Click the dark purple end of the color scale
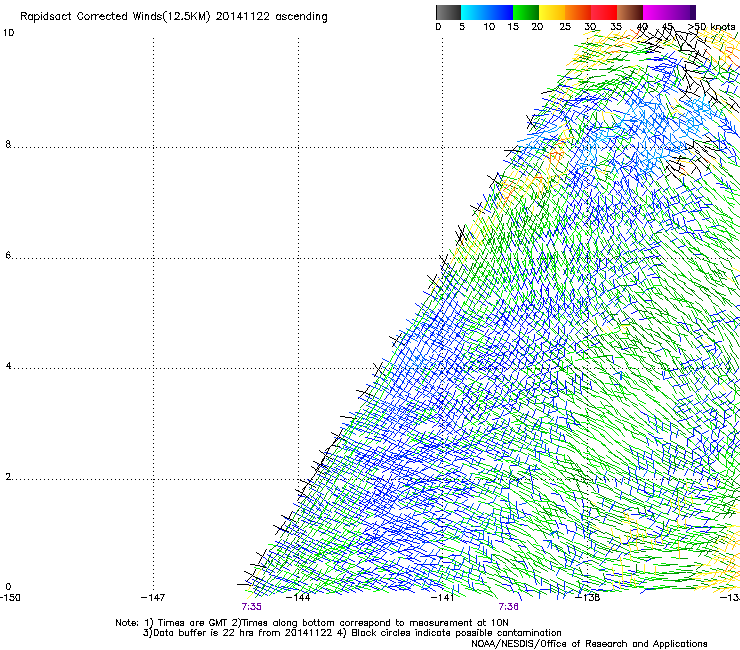Viewport: 740px width, 650px height. point(693,12)
